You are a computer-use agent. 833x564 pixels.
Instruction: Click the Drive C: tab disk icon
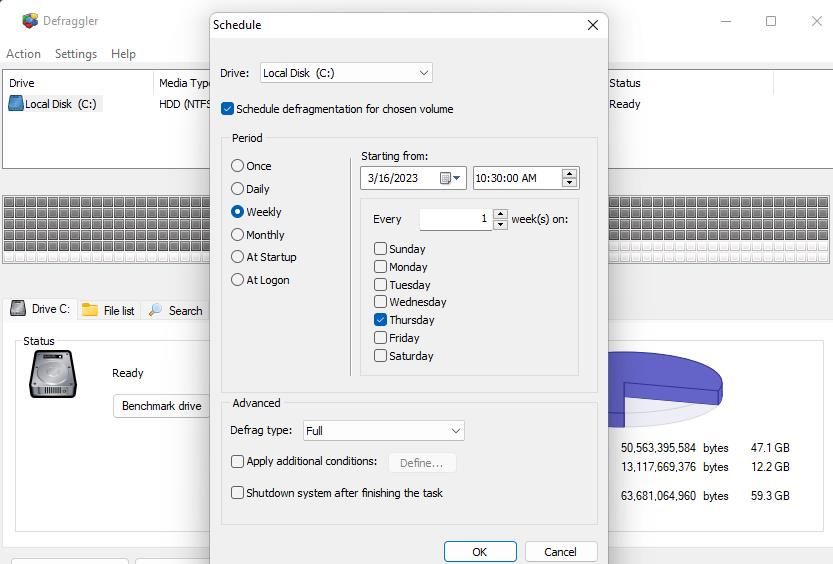pos(18,309)
